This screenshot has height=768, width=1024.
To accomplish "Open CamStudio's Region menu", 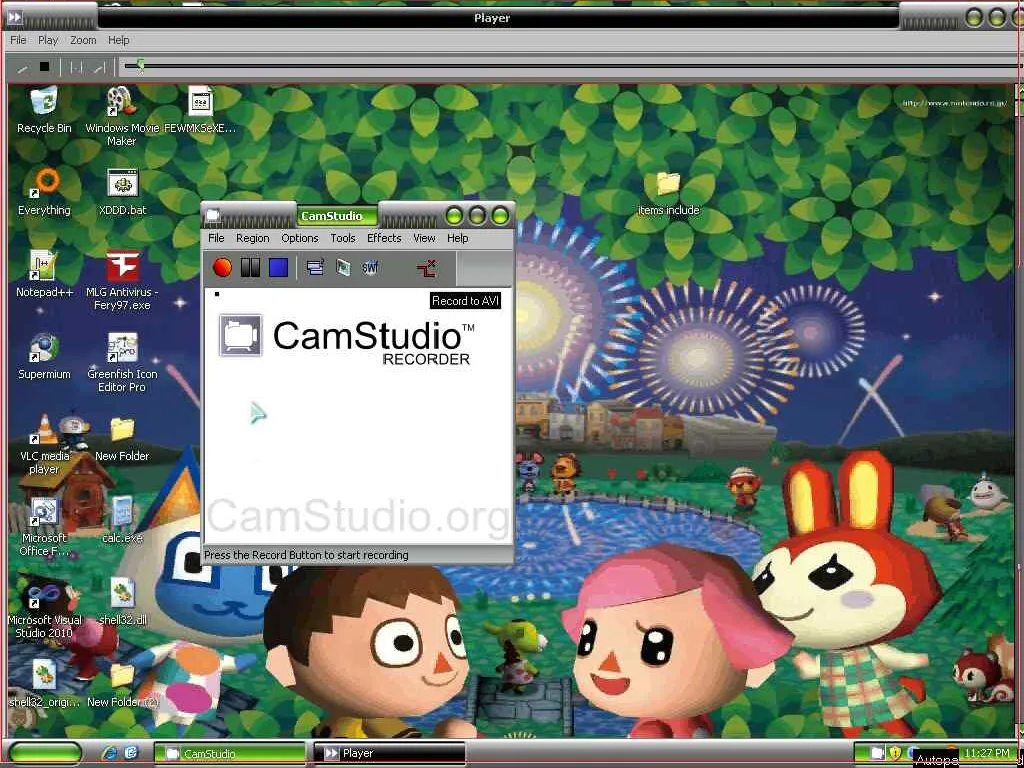I will pyautogui.click(x=253, y=238).
